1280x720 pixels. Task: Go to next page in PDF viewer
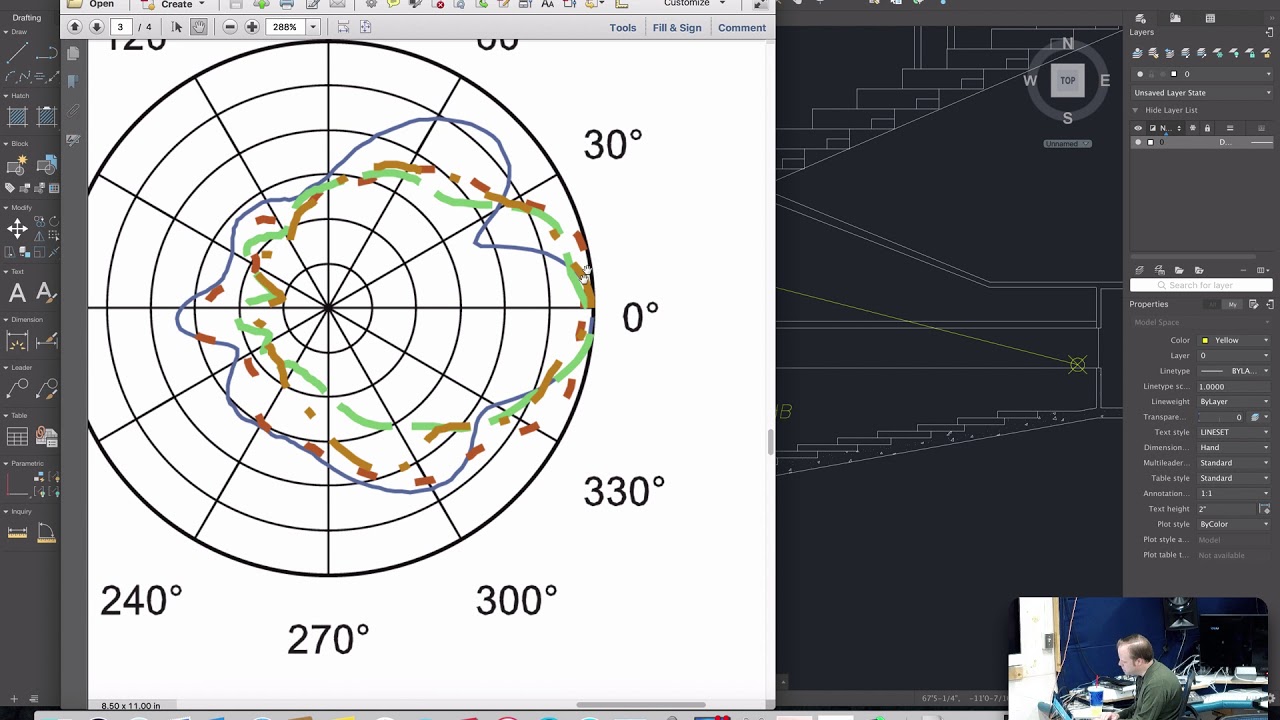96,27
